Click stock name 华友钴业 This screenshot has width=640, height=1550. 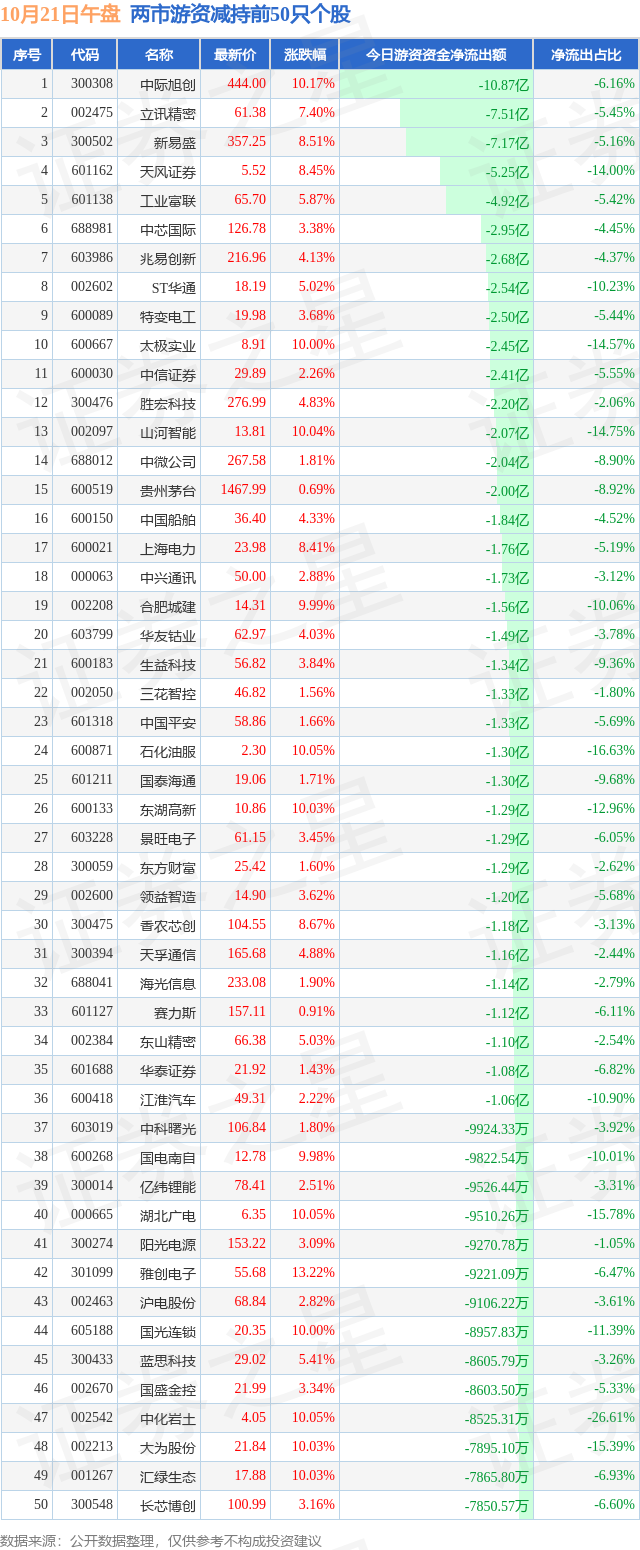click(168, 635)
